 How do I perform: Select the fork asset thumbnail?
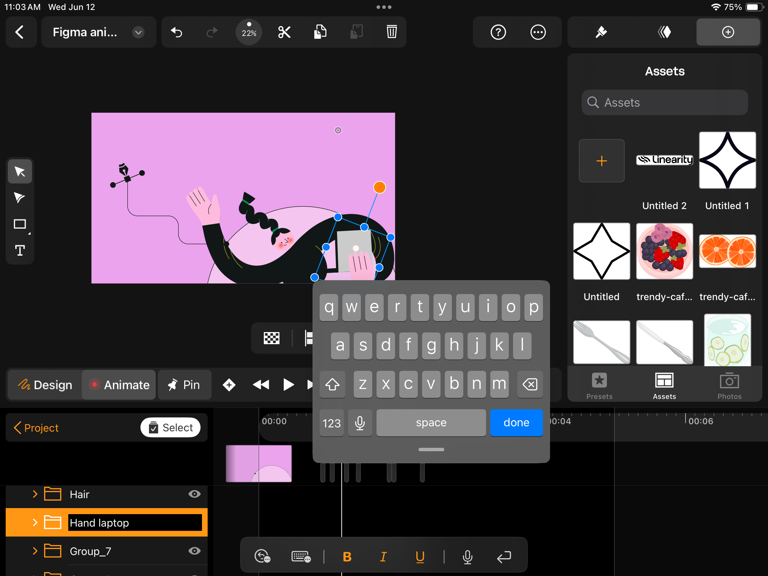click(601, 342)
